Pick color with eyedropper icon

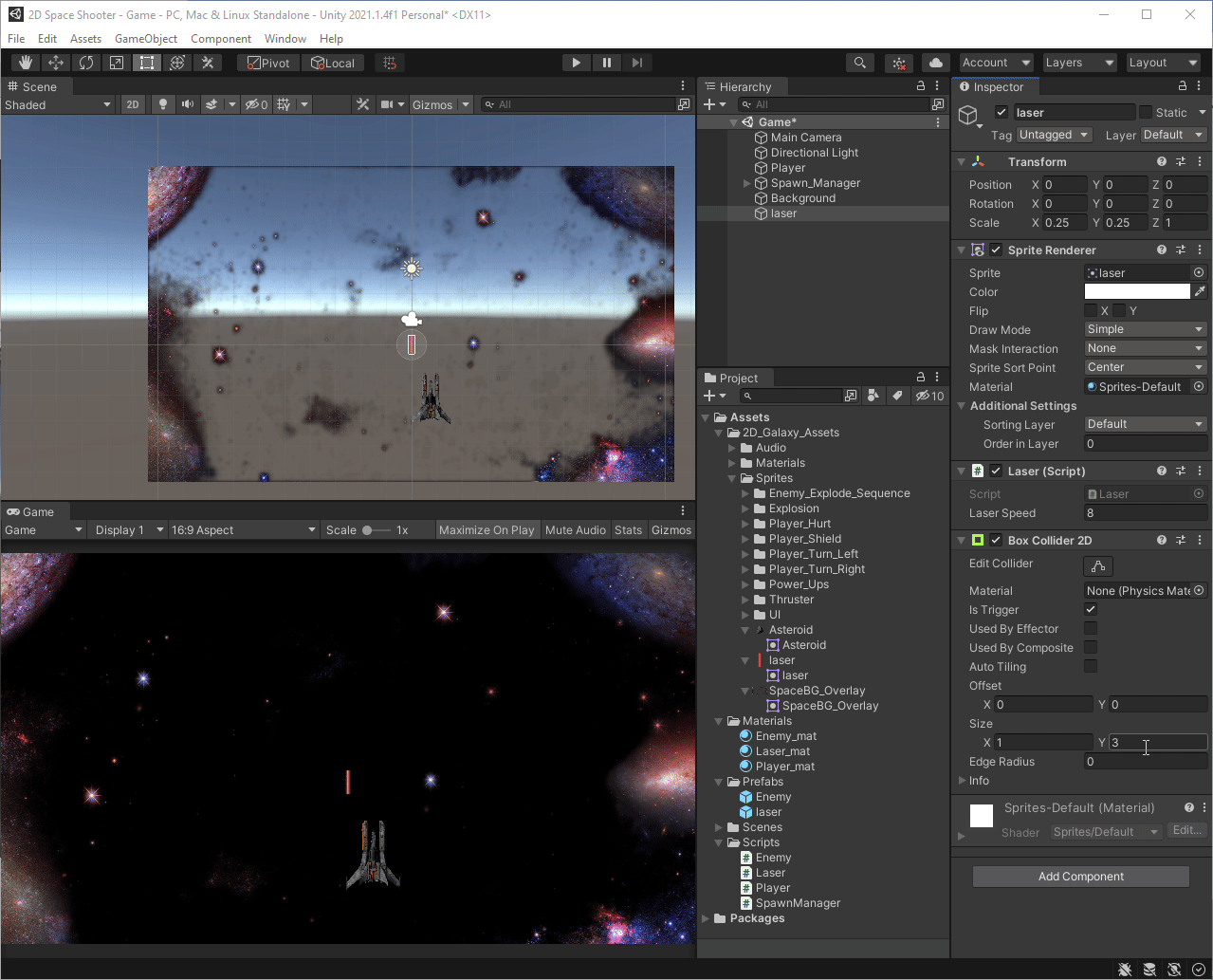click(x=1201, y=291)
